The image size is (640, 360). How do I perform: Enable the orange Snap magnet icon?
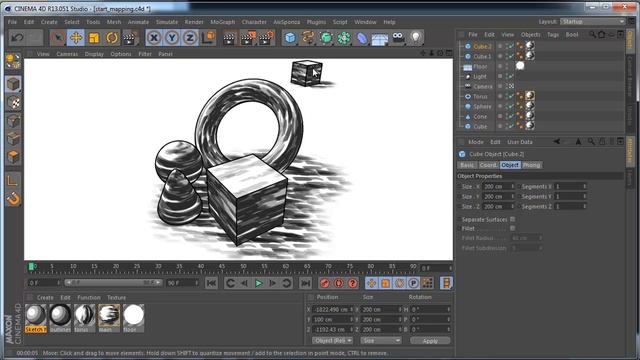click(13, 199)
